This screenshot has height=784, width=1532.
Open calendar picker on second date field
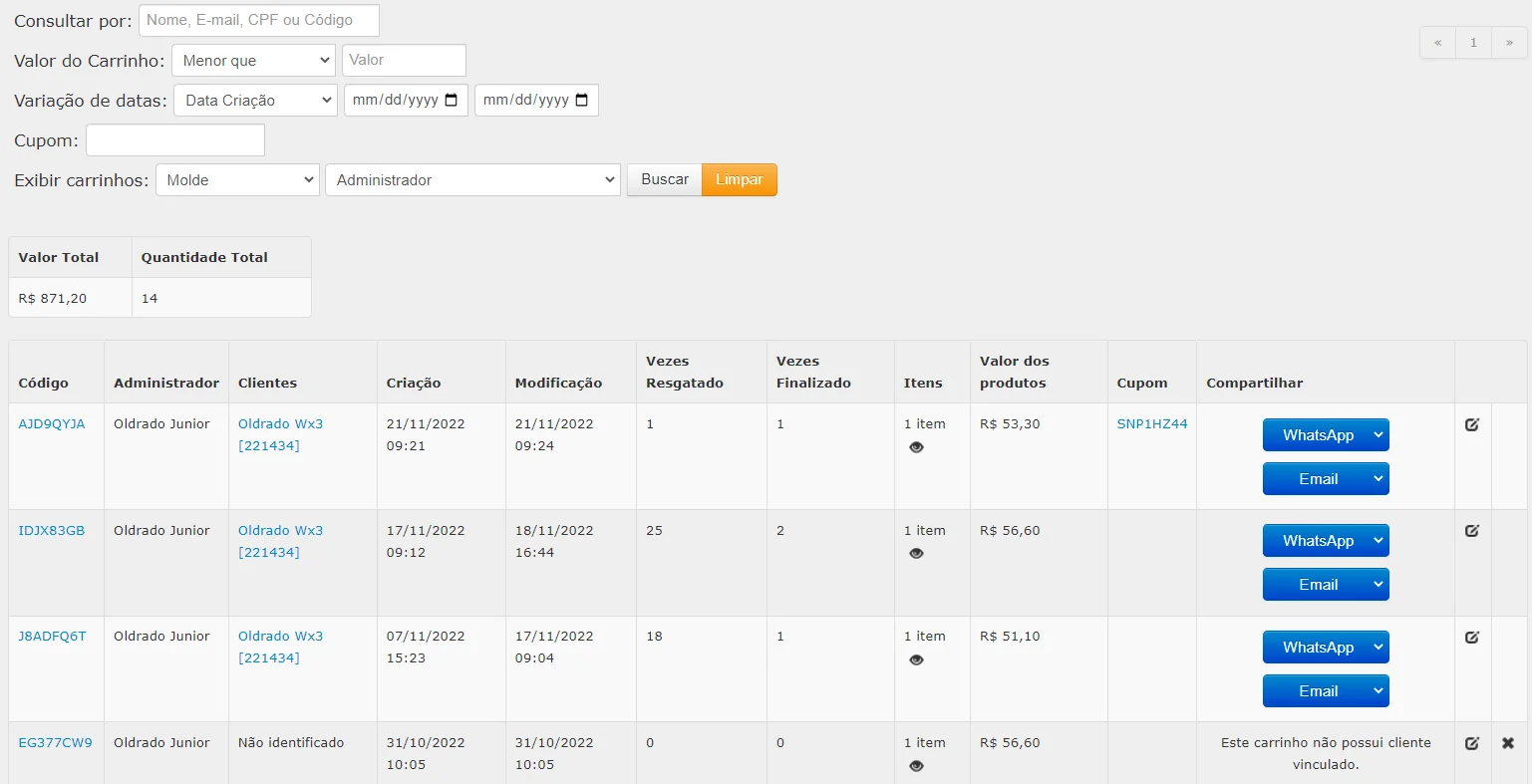582,101
